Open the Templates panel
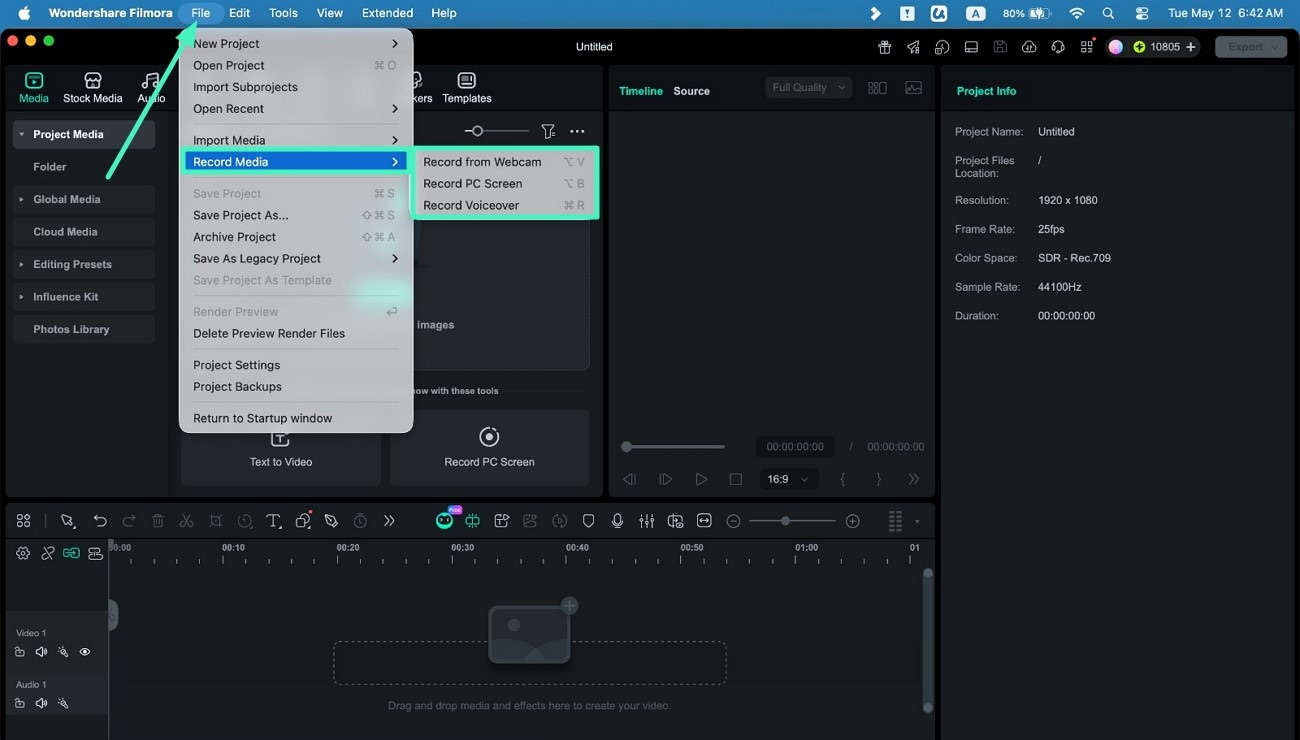Viewport: 1300px width, 740px height. point(466,88)
